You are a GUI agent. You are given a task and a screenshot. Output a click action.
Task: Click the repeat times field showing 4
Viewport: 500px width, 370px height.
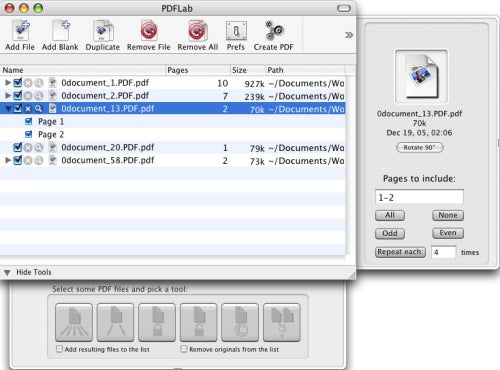click(x=444, y=252)
